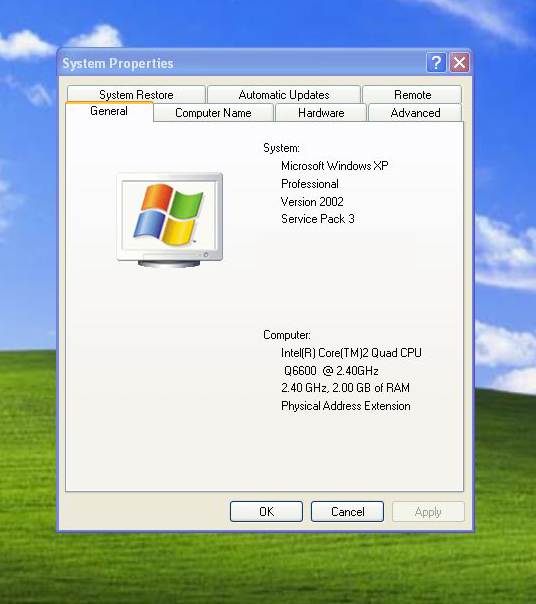Image resolution: width=536 pixels, height=604 pixels.
Task: Confirm with the OK button
Action: pos(266,512)
